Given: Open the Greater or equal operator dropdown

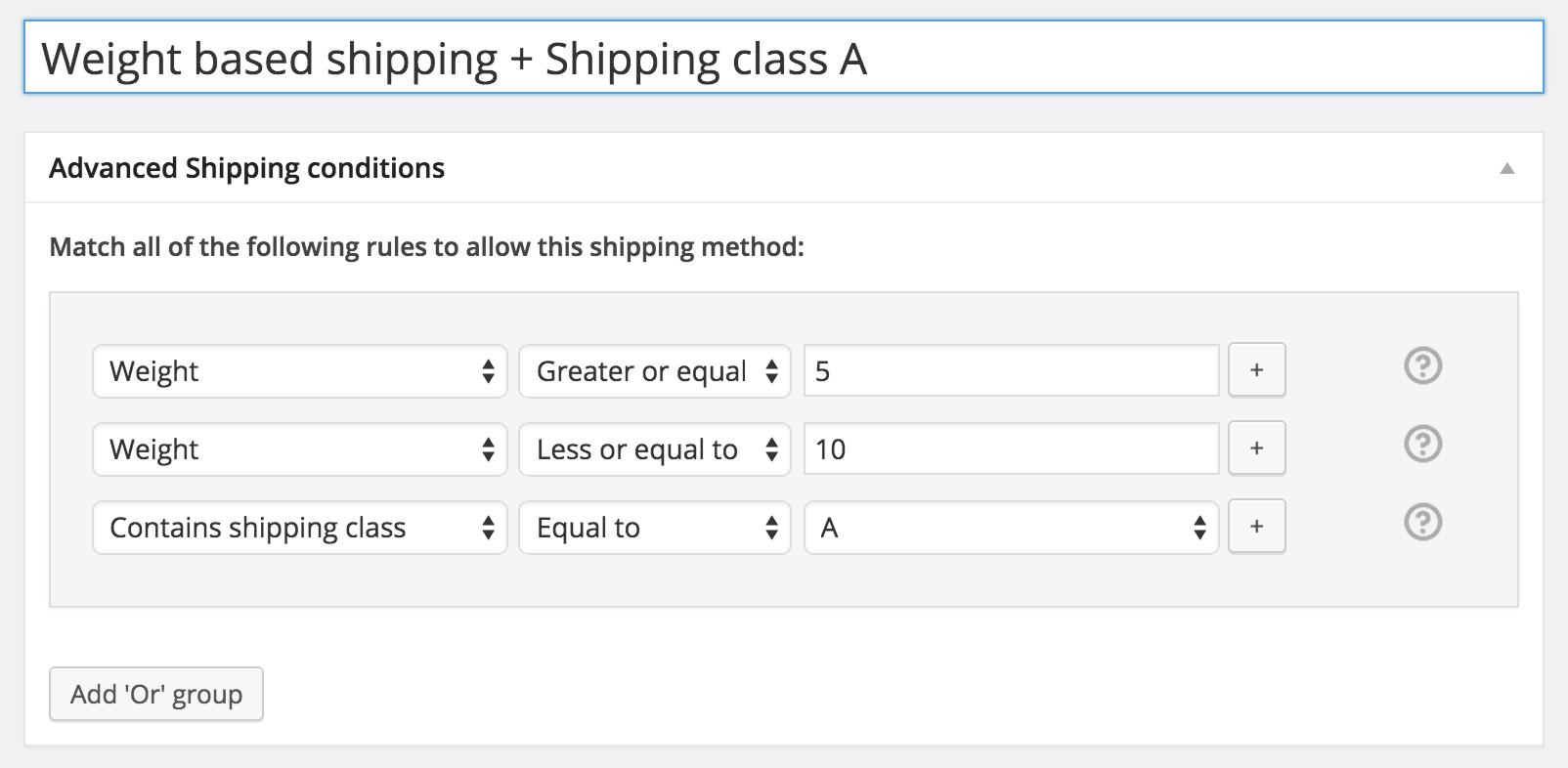Looking at the screenshot, I should (x=655, y=371).
